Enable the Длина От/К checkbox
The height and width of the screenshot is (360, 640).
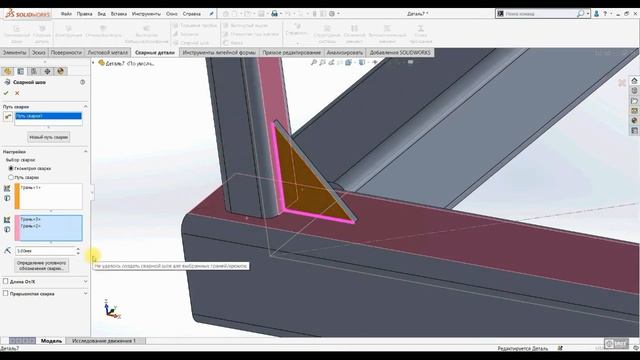click(5, 281)
